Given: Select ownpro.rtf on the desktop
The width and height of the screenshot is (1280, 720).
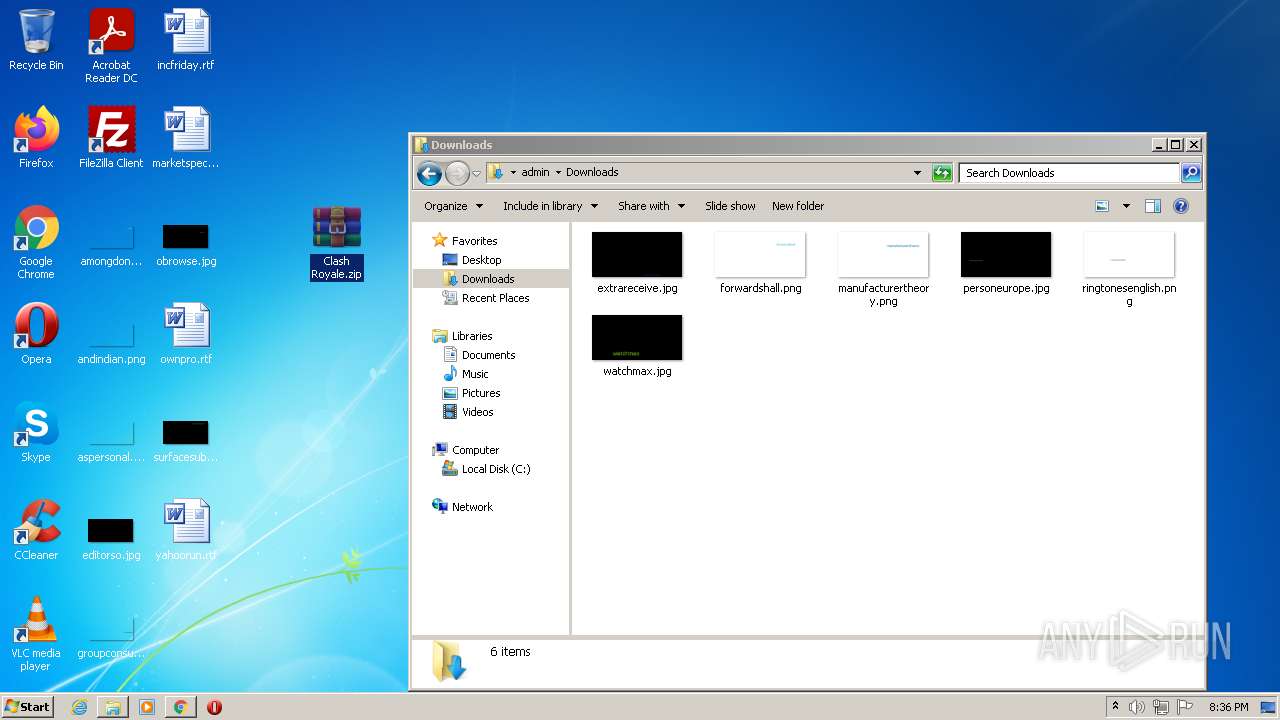Looking at the screenshot, I should coord(186,333).
